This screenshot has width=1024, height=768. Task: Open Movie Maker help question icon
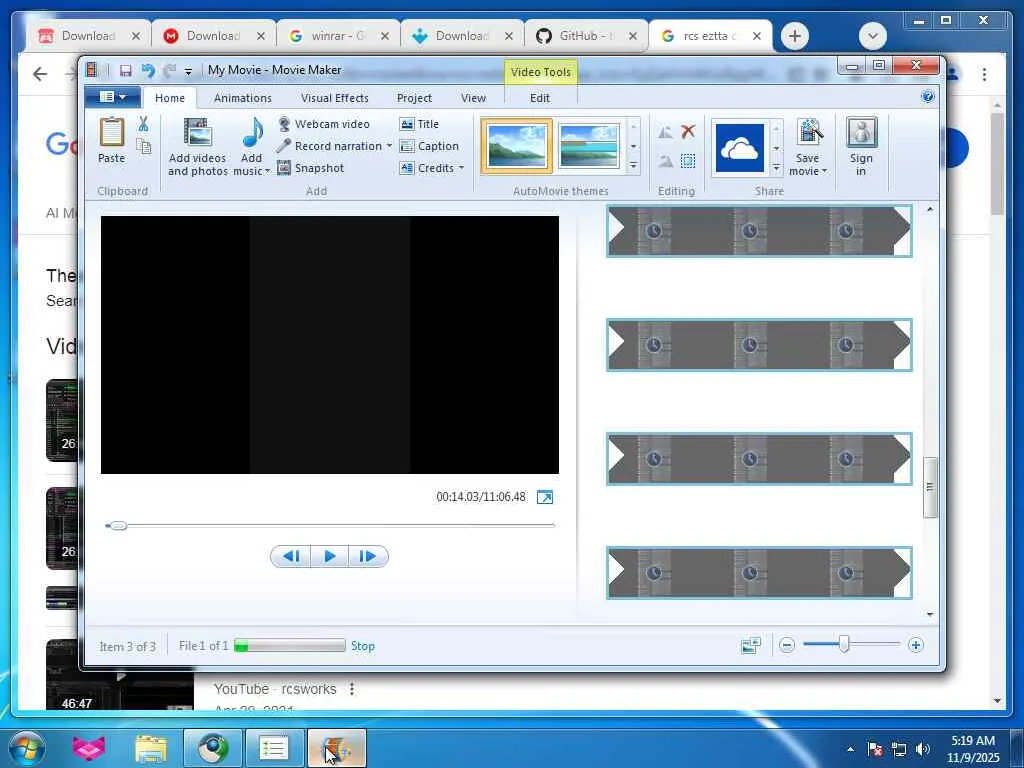point(927,97)
